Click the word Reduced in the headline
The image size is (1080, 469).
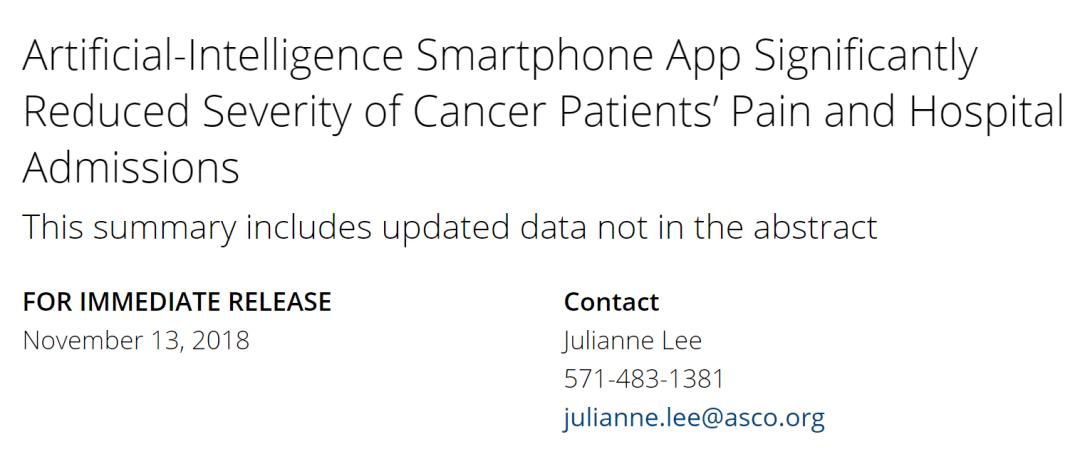105,112
